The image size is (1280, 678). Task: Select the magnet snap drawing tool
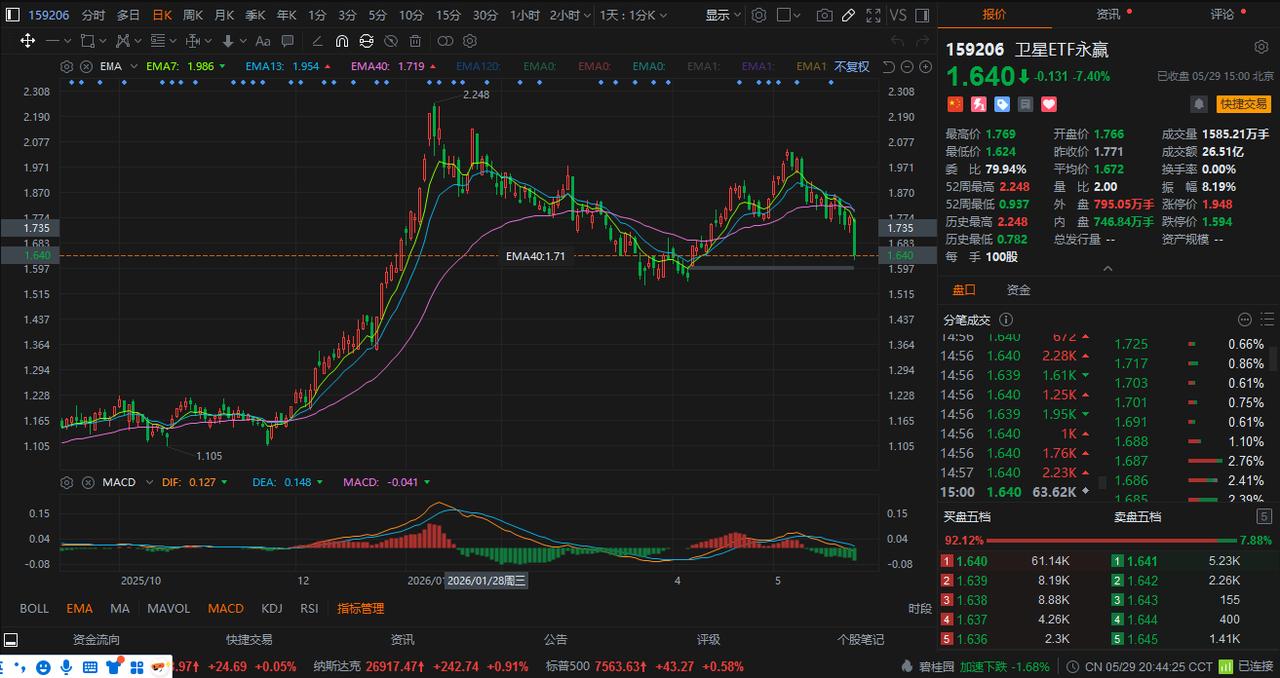coord(341,41)
